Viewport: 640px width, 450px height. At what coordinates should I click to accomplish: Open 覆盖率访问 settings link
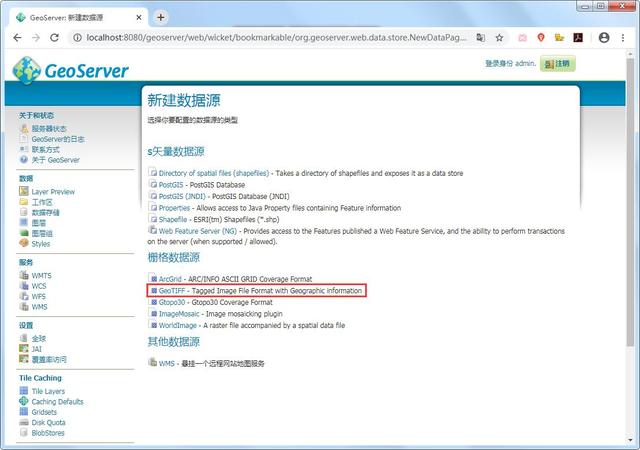coord(49,359)
